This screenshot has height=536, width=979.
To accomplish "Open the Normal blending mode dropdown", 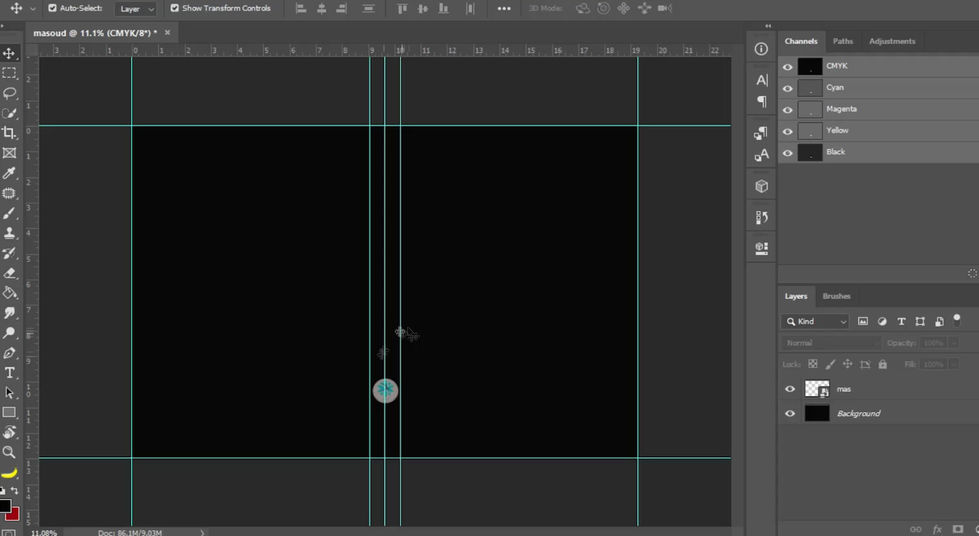I will pyautogui.click(x=831, y=343).
